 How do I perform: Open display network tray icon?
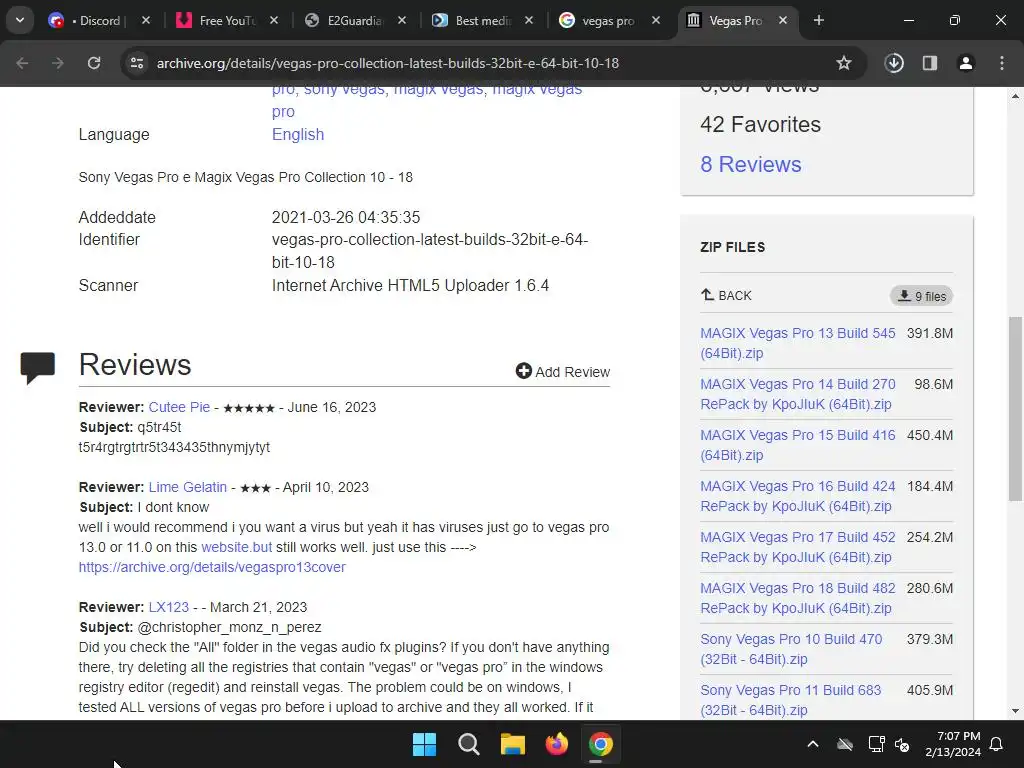click(876, 744)
